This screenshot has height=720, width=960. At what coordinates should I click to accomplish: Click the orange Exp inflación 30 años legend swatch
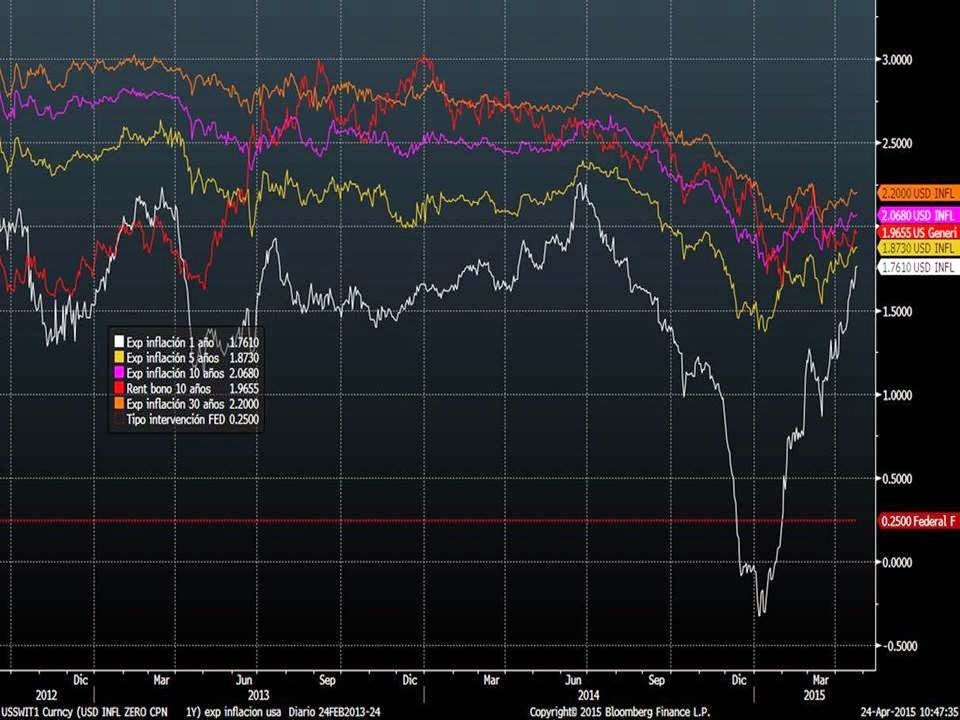tap(119, 403)
